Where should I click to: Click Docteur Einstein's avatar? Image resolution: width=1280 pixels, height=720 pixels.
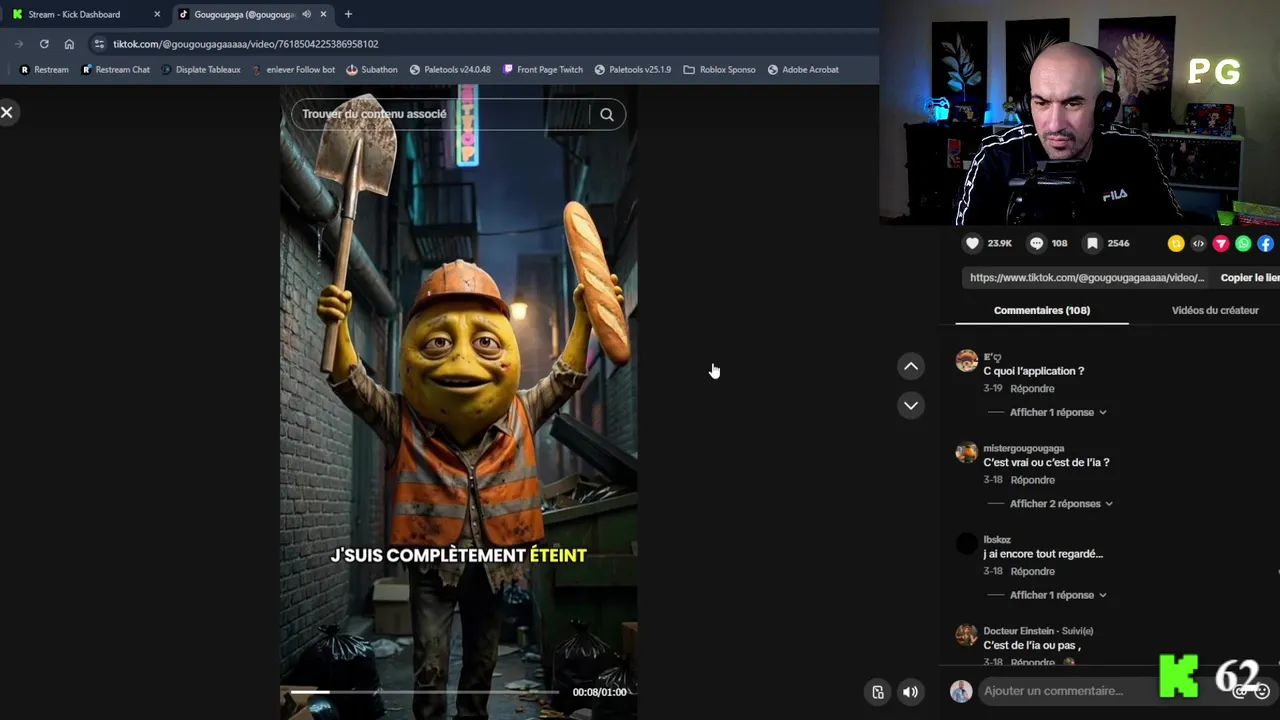966,635
